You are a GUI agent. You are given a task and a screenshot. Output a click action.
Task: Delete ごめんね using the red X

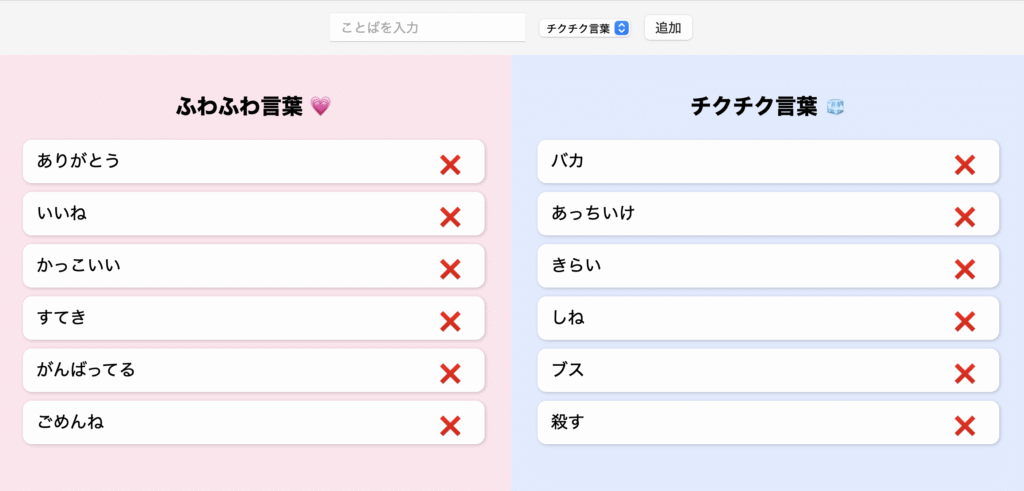click(450, 426)
